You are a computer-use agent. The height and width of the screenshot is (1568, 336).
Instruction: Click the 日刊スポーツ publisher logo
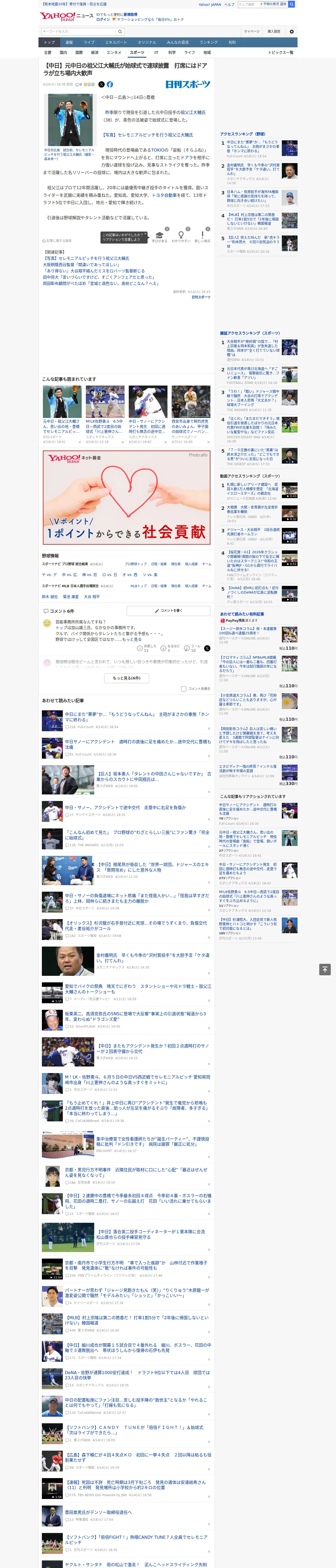click(x=188, y=85)
